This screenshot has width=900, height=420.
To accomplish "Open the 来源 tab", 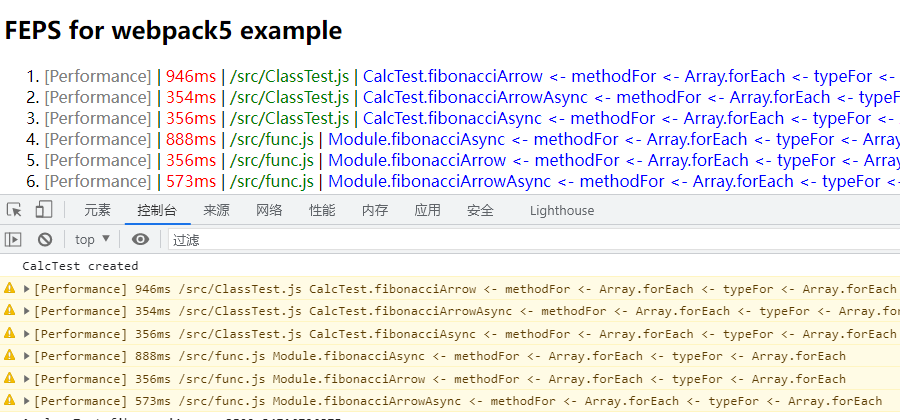I will pos(216,211).
